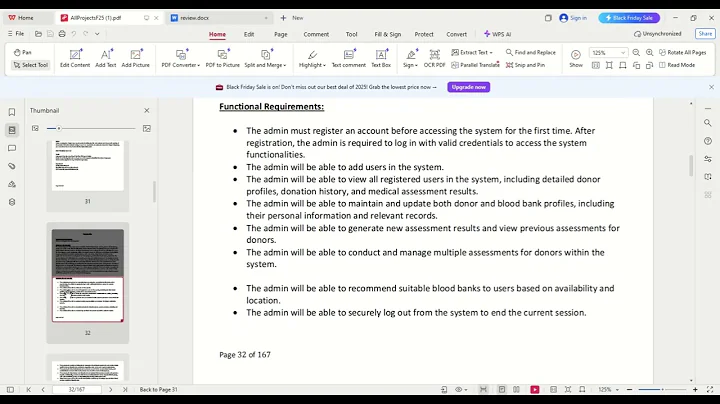Open Find and Replace
The height and width of the screenshot is (404, 720).
(x=531, y=52)
